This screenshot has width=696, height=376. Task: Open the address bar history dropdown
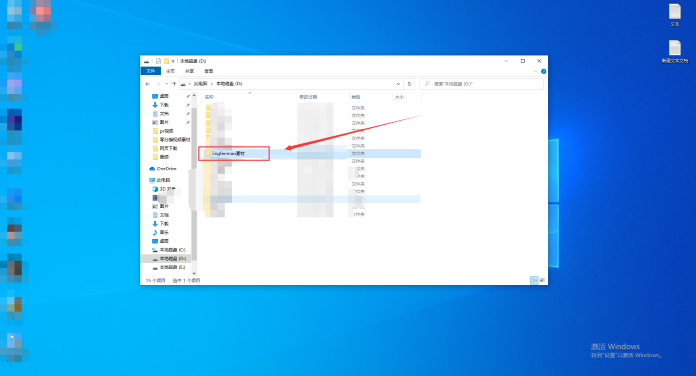(x=398, y=84)
